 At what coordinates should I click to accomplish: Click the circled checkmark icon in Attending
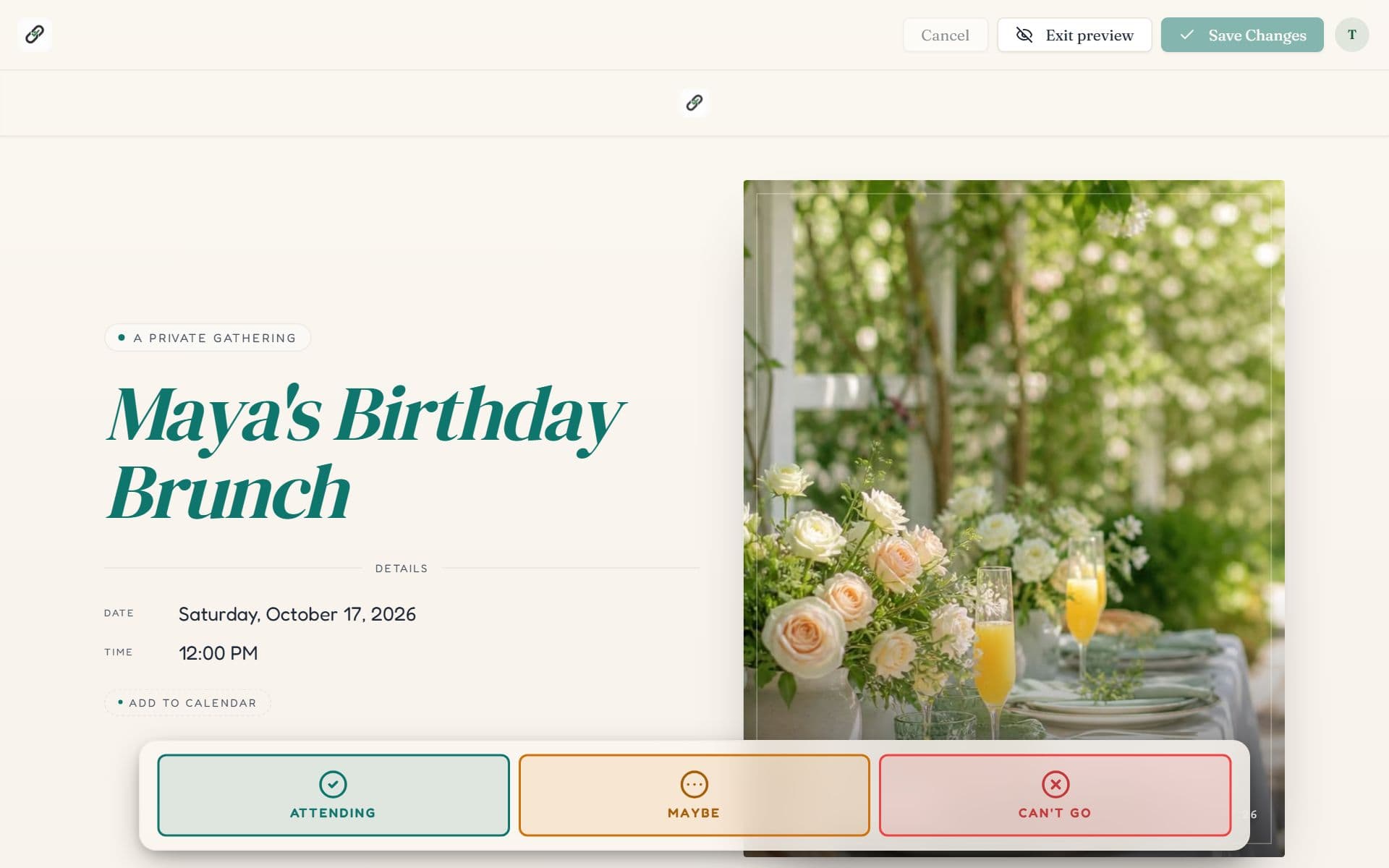coord(333,784)
